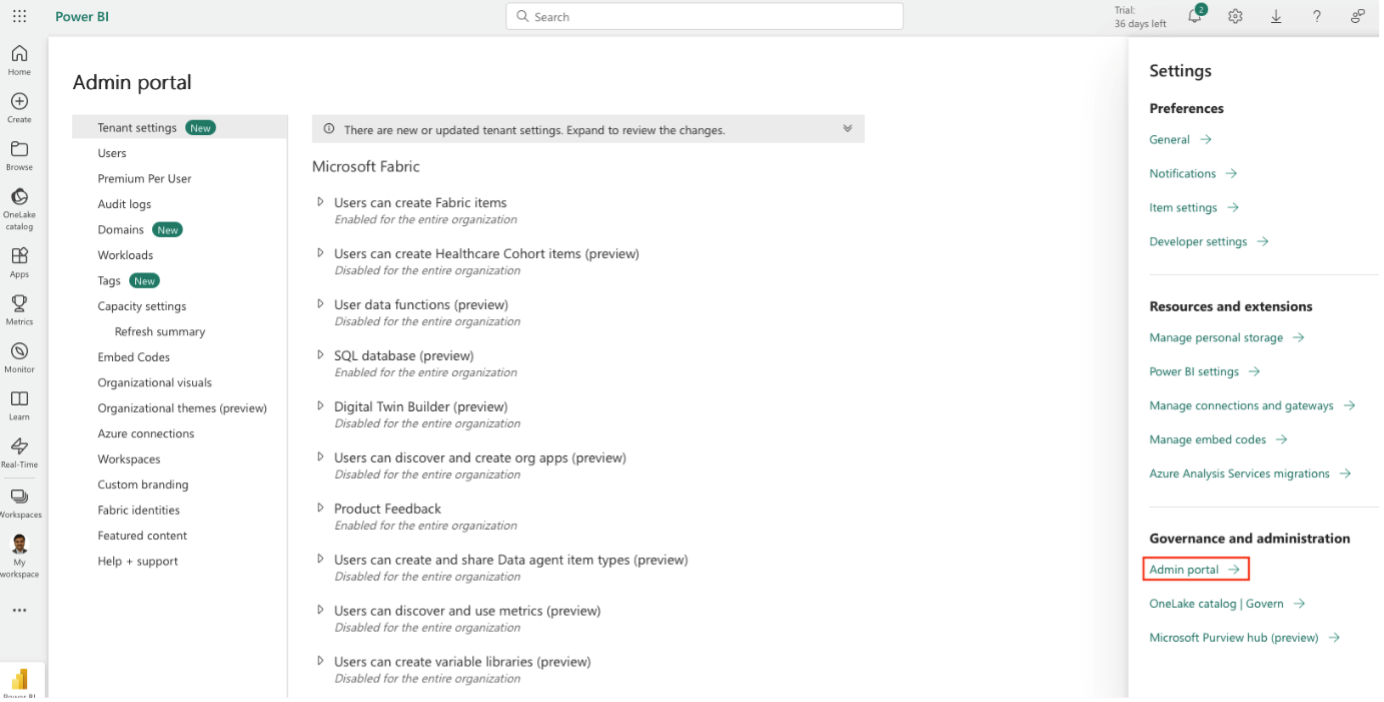The width and height of the screenshot is (1384, 702).
Task: Open the Home page from sidebar
Action: click(19, 57)
